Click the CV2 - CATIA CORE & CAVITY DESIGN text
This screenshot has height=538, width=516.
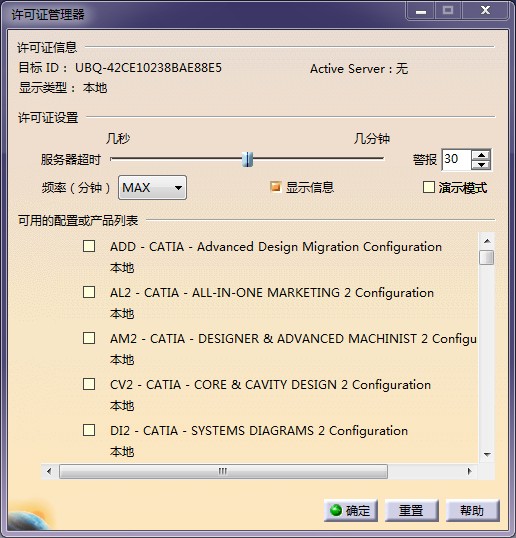pyautogui.click(x=270, y=385)
